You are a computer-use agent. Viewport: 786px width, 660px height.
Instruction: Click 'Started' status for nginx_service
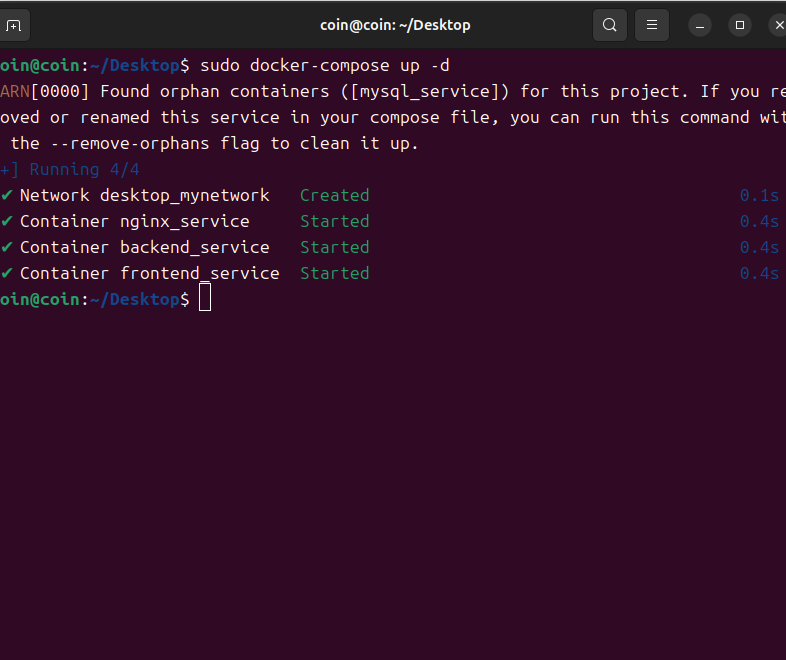[334, 222]
